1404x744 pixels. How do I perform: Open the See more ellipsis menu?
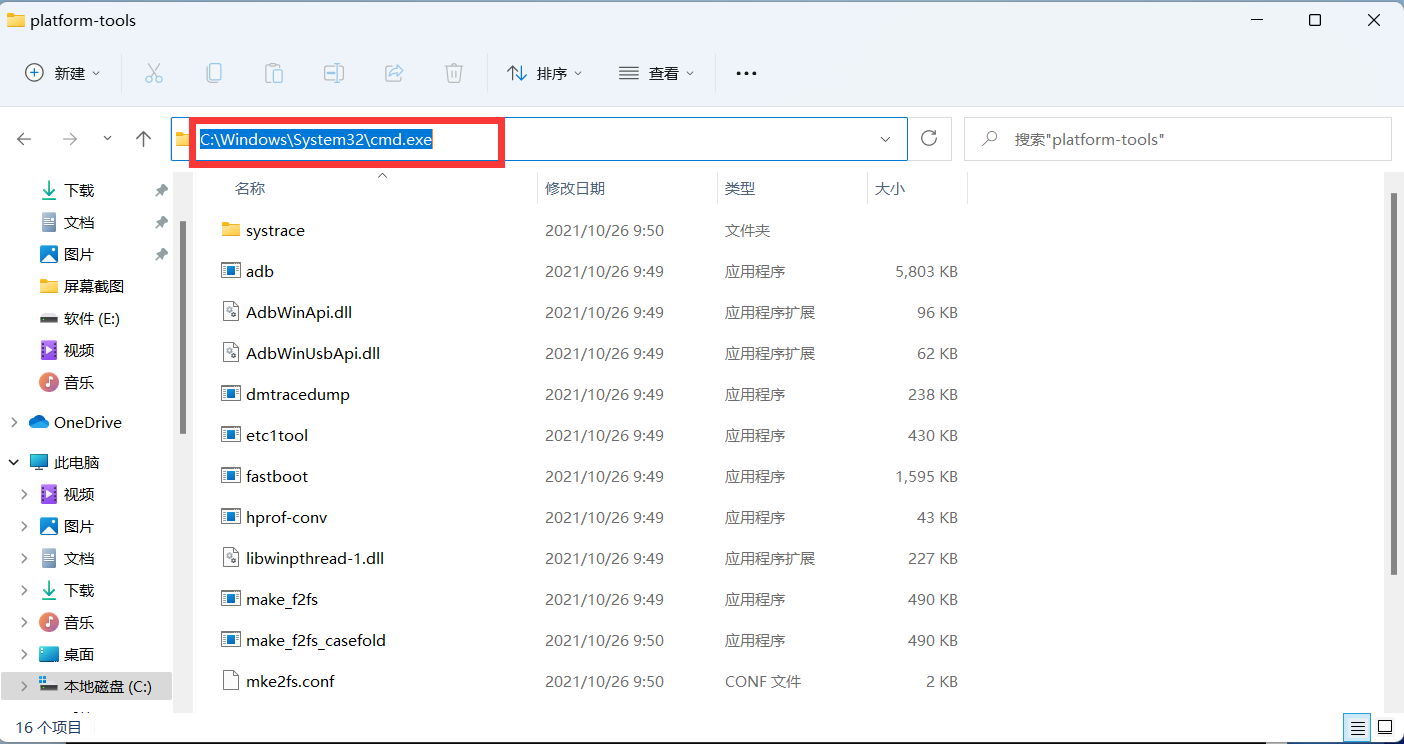(x=746, y=73)
